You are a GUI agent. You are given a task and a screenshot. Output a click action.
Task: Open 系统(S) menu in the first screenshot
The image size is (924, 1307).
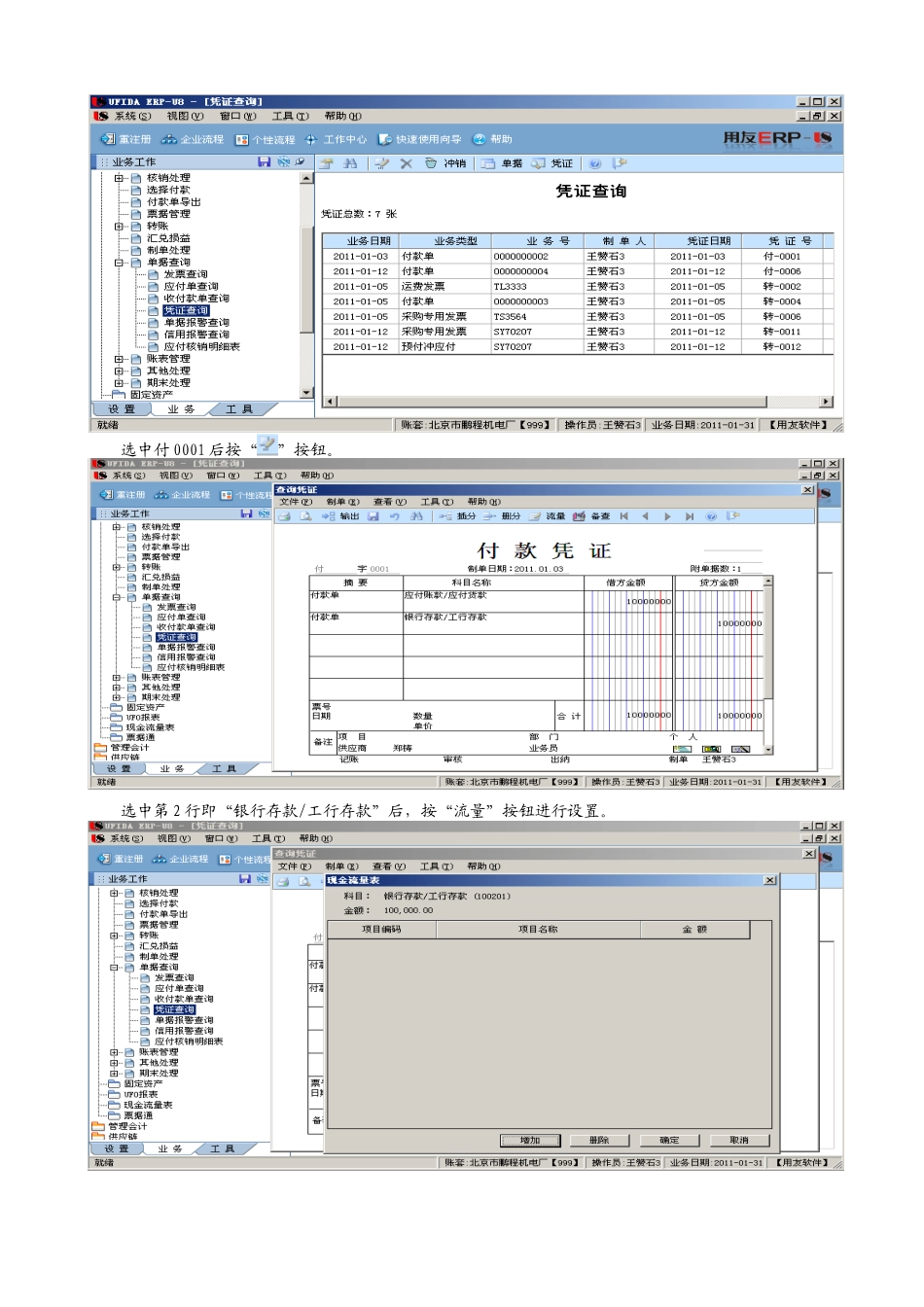(x=132, y=116)
